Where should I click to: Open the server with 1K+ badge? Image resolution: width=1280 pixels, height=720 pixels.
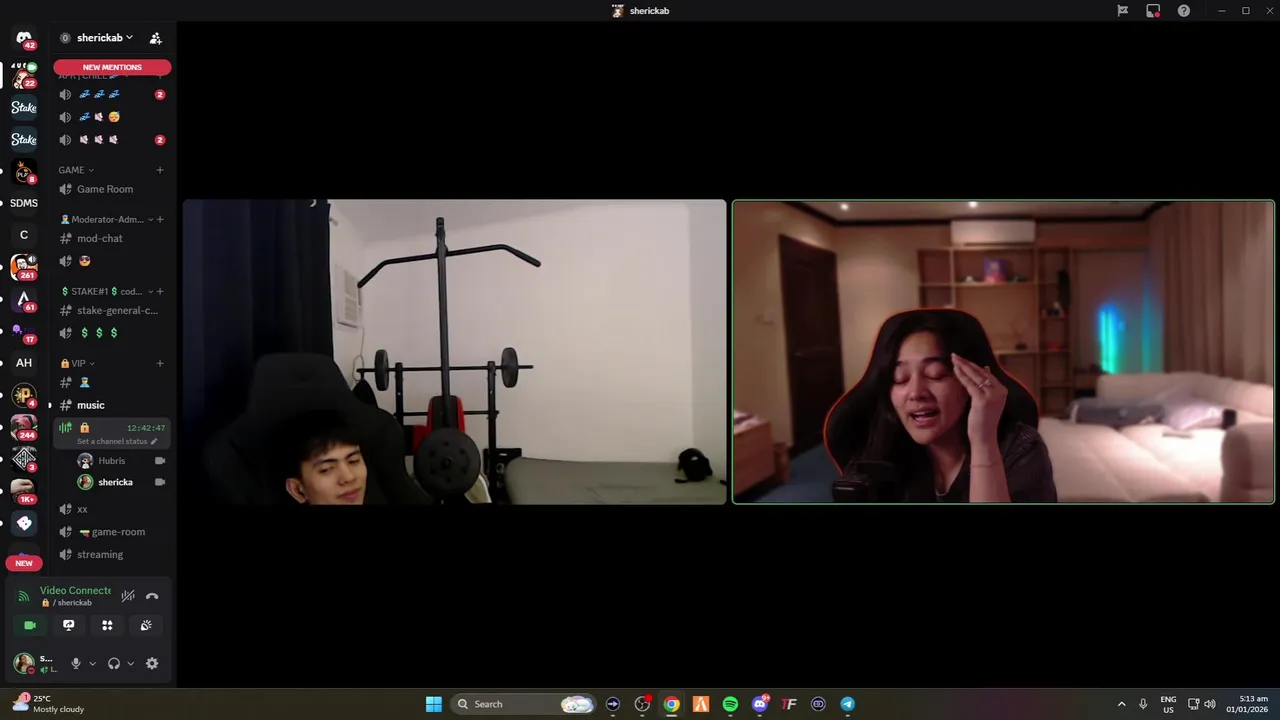[24, 490]
